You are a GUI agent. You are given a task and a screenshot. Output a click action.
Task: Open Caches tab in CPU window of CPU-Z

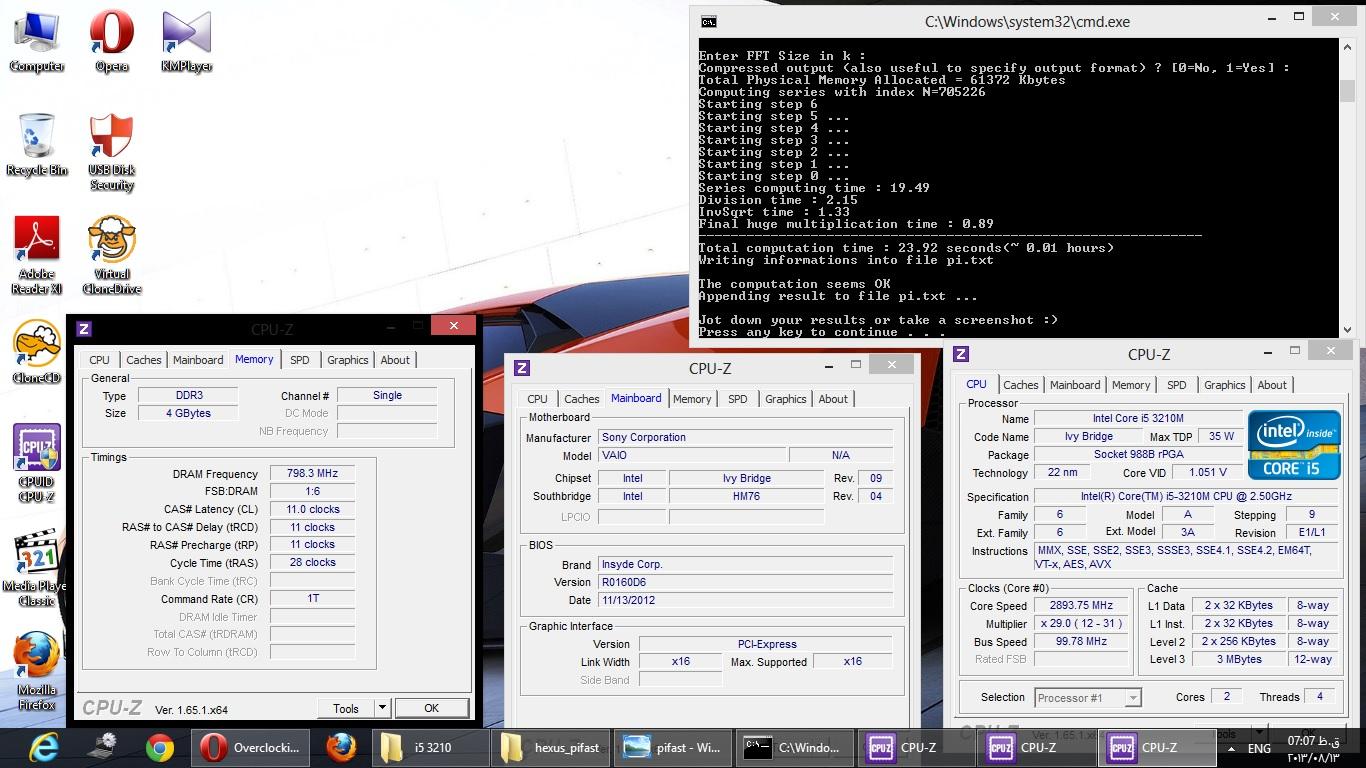tap(1020, 385)
